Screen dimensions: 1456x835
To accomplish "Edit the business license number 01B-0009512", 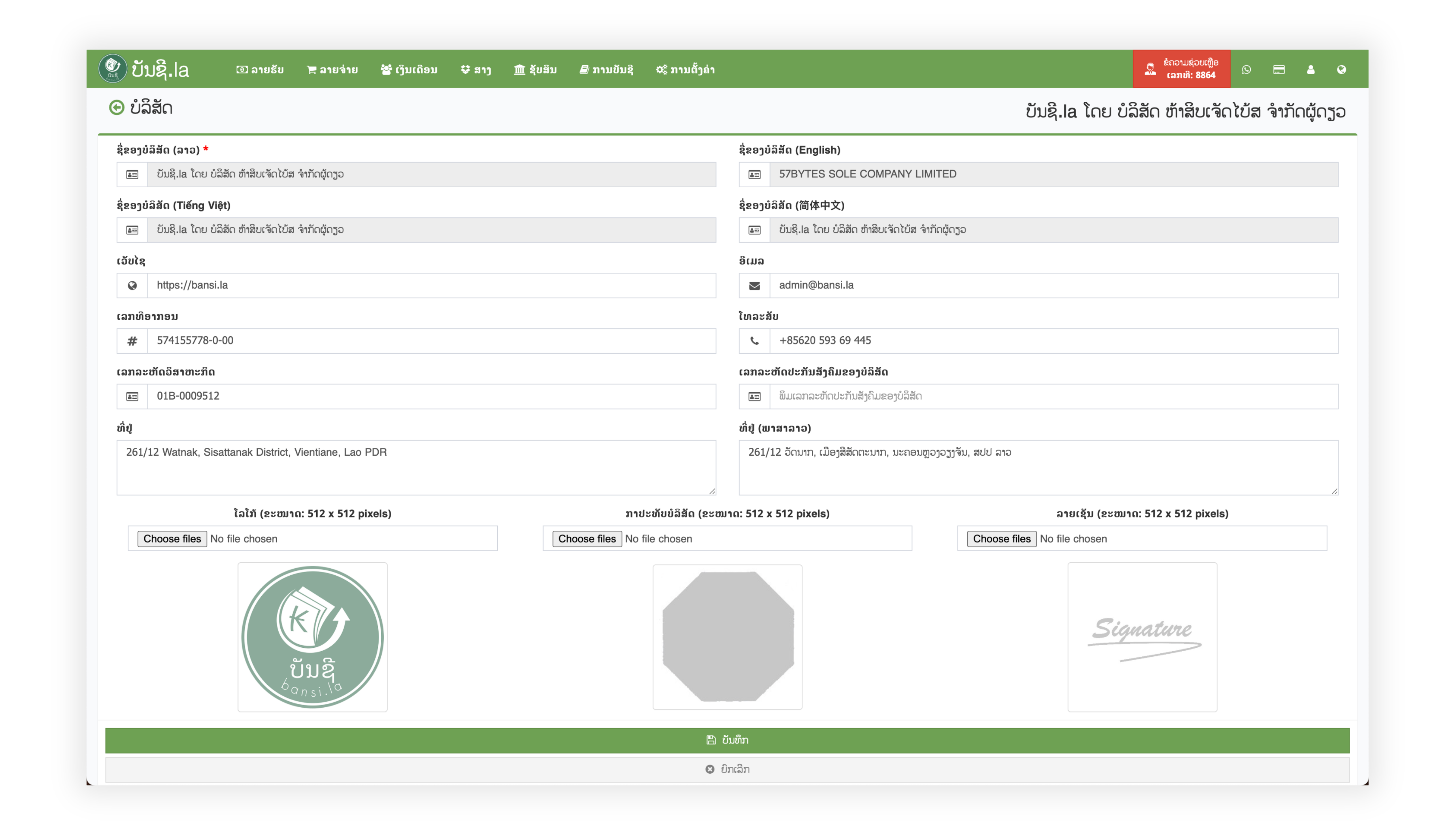I will click(x=431, y=396).
